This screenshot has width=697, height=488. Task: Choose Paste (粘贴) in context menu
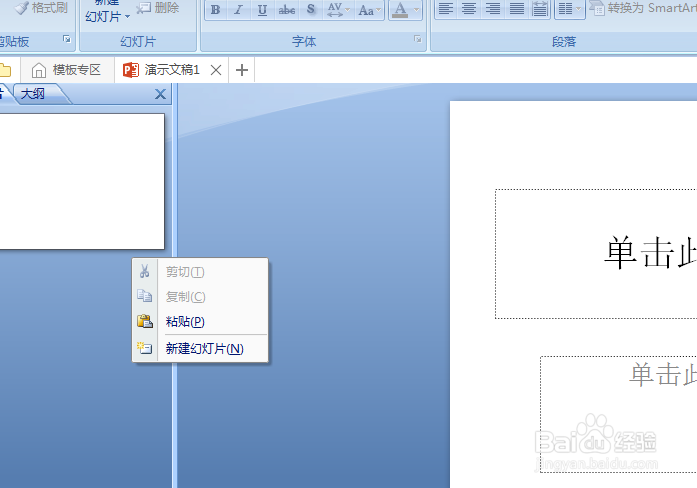(x=200, y=321)
